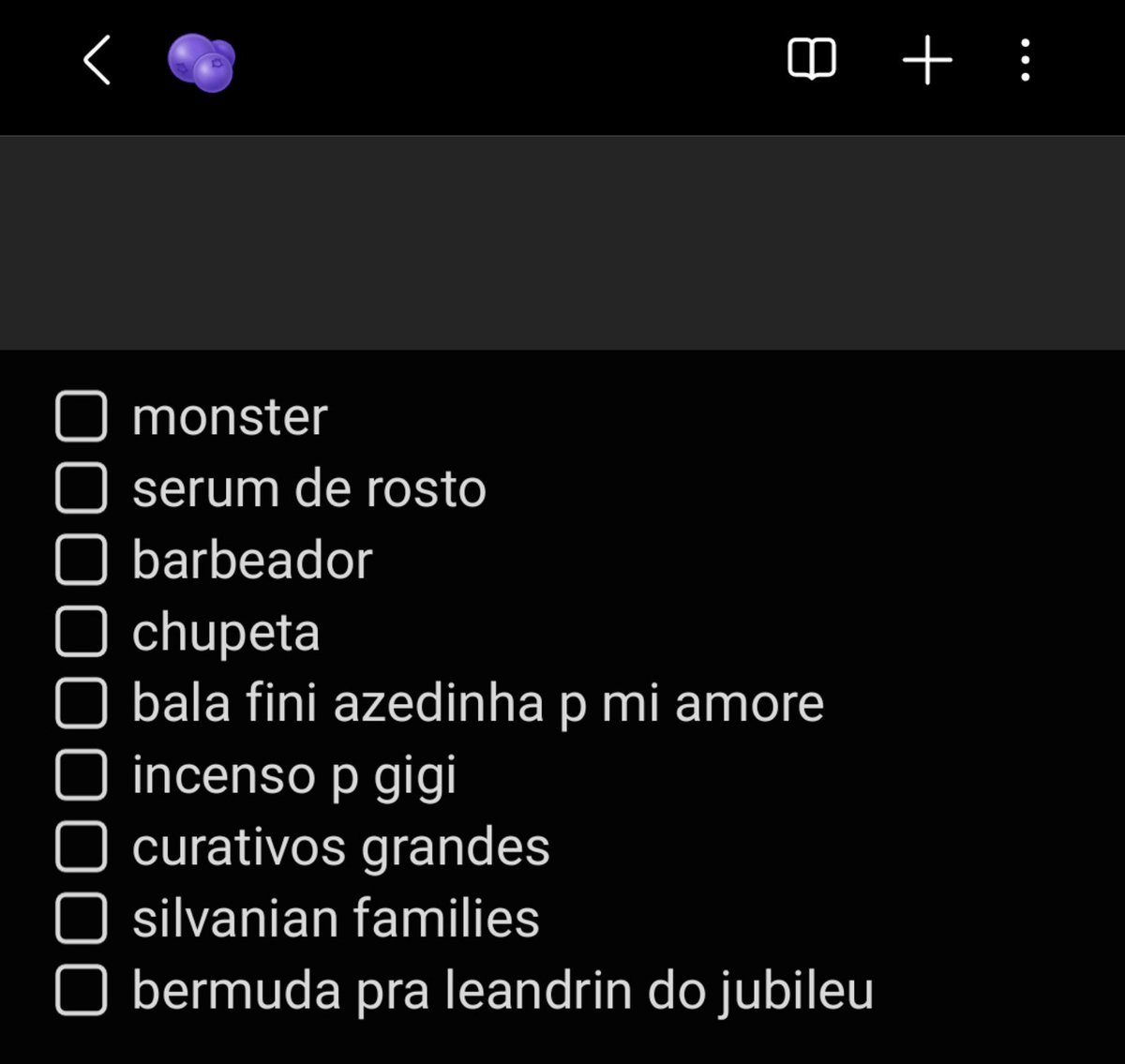Select the silvanian families text line

click(336, 918)
